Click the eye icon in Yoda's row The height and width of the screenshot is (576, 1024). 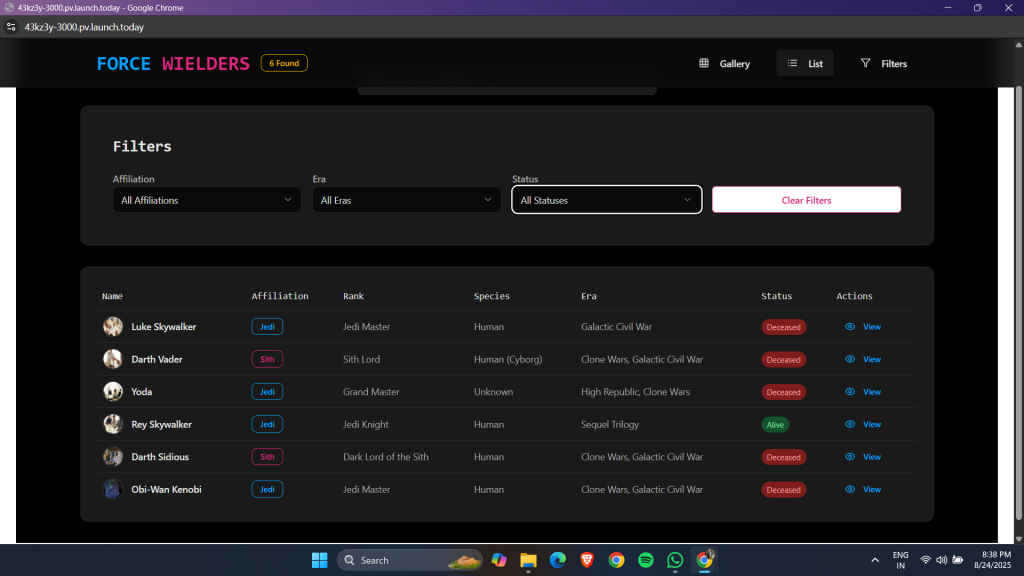[x=850, y=392]
